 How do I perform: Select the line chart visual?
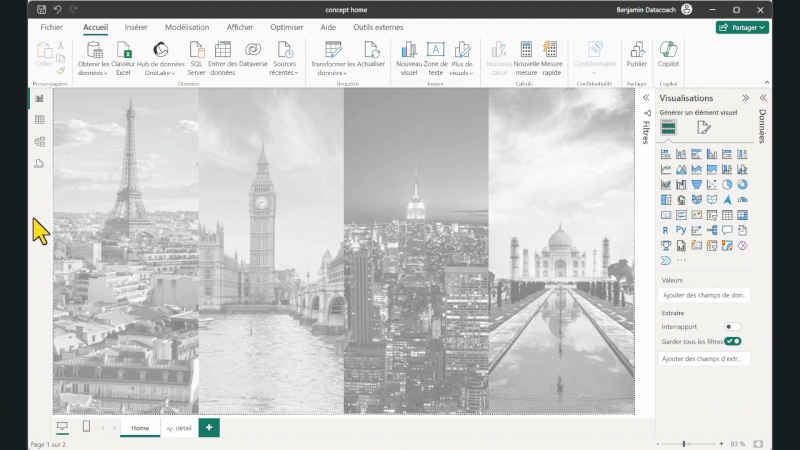click(666, 169)
